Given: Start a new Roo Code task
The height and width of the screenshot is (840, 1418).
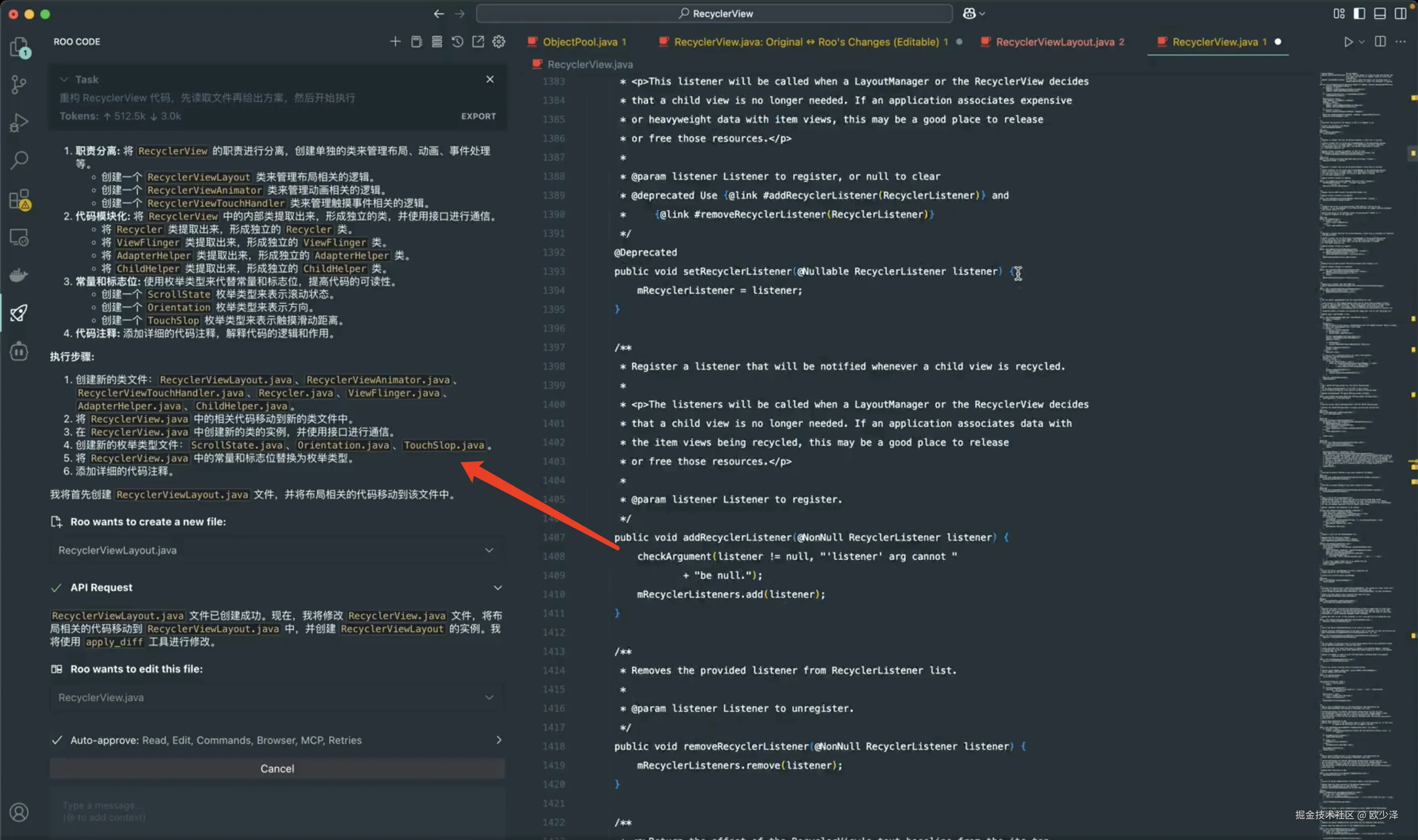Looking at the screenshot, I should (x=395, y=41).
